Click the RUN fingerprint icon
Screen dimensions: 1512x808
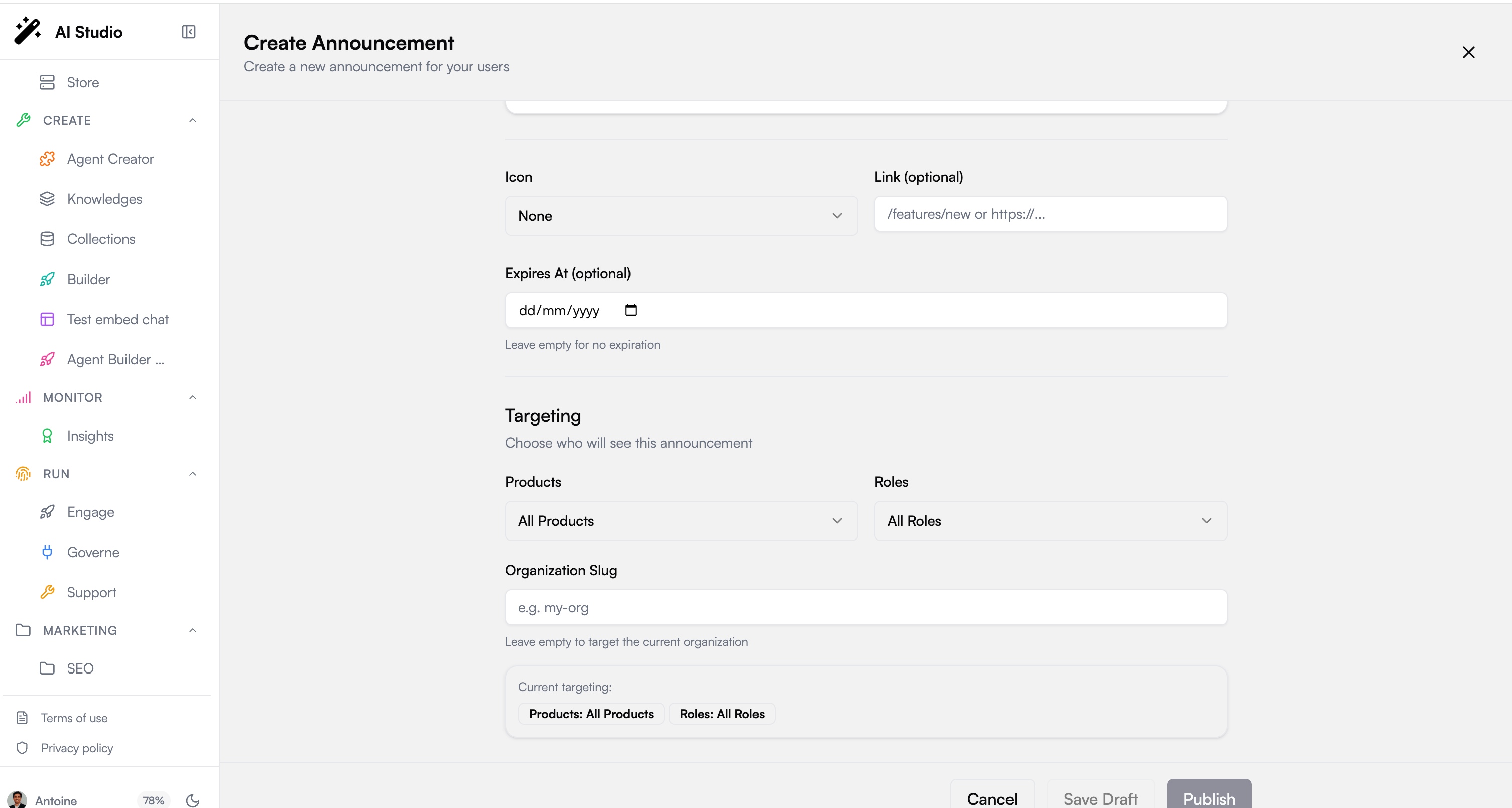tap(24, 474)
